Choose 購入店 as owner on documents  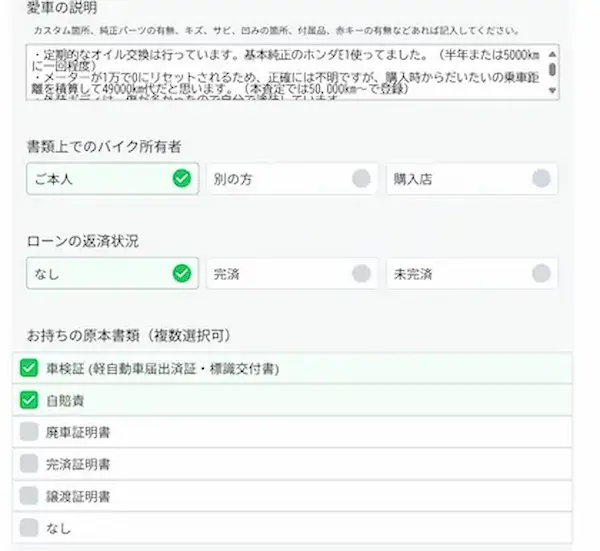pos(471,179)
